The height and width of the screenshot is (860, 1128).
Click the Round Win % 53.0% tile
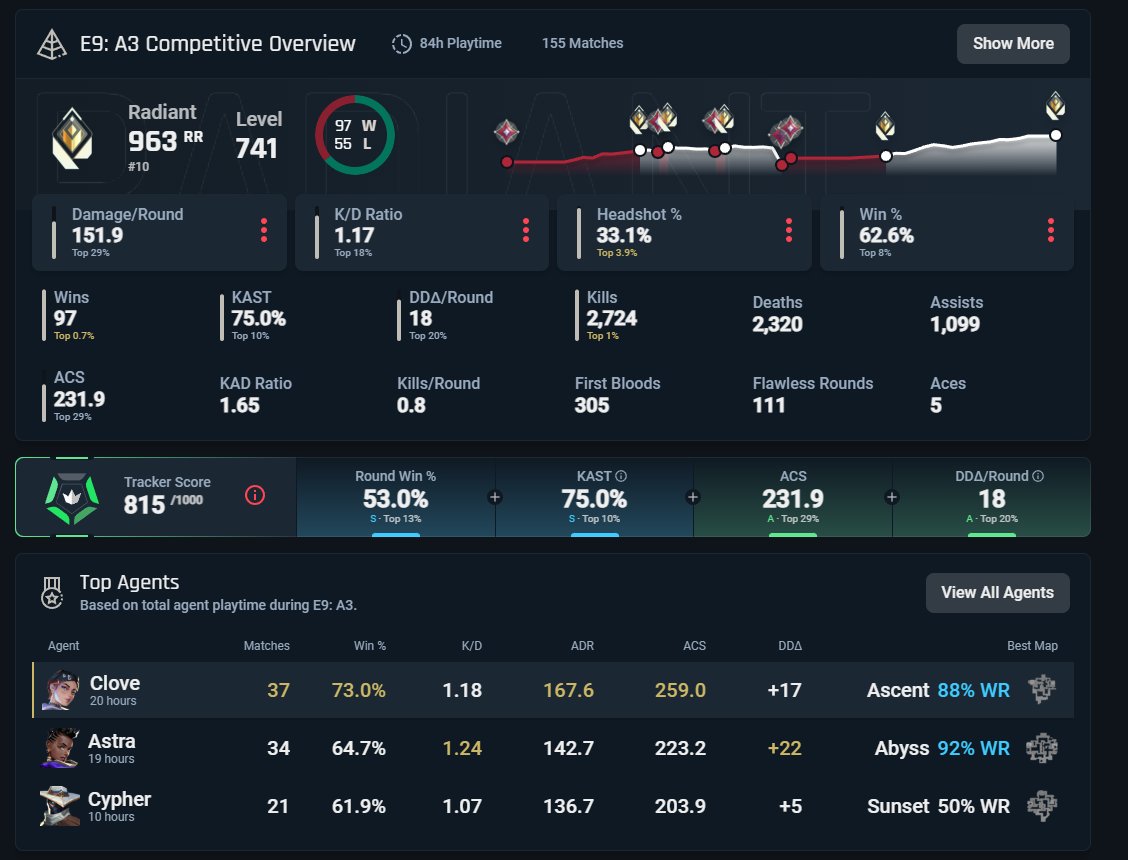click(x=396, y=497)
